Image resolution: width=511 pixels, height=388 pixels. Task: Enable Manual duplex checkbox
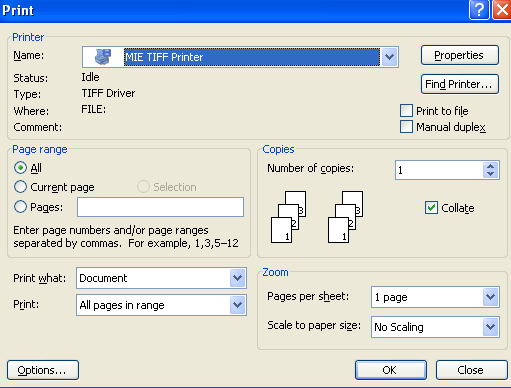click(x=406, y=127)
